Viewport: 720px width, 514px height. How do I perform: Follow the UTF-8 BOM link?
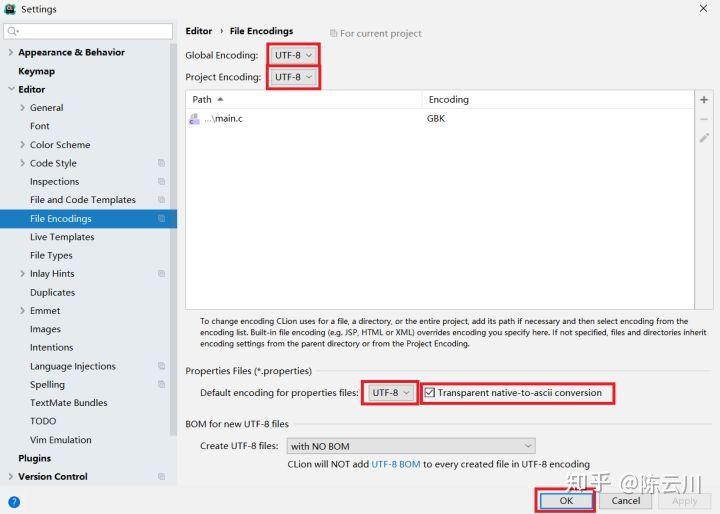(396, 464)
